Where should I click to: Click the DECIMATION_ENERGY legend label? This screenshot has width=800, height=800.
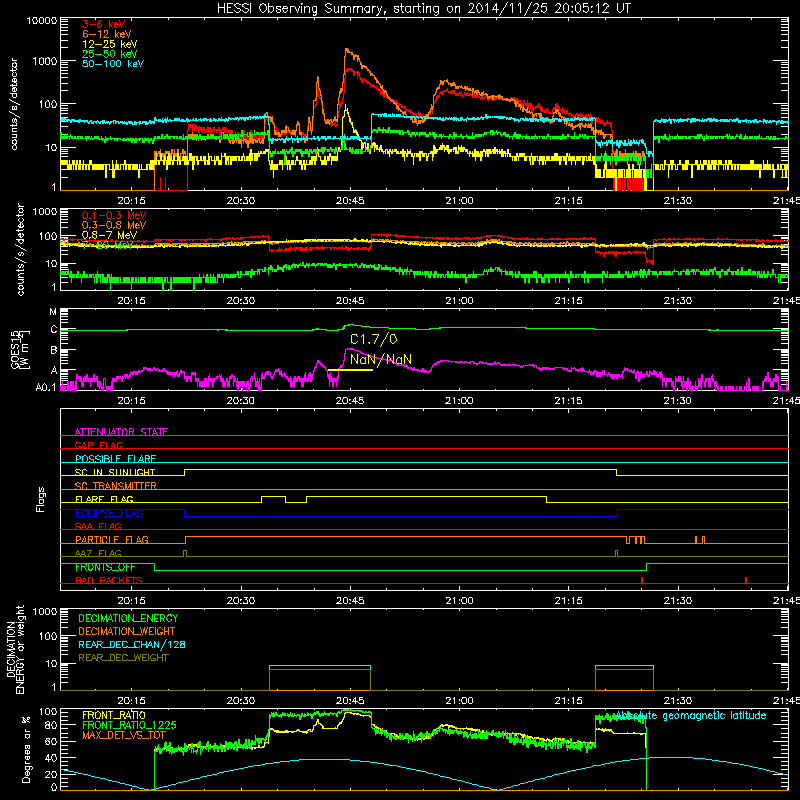128,618
